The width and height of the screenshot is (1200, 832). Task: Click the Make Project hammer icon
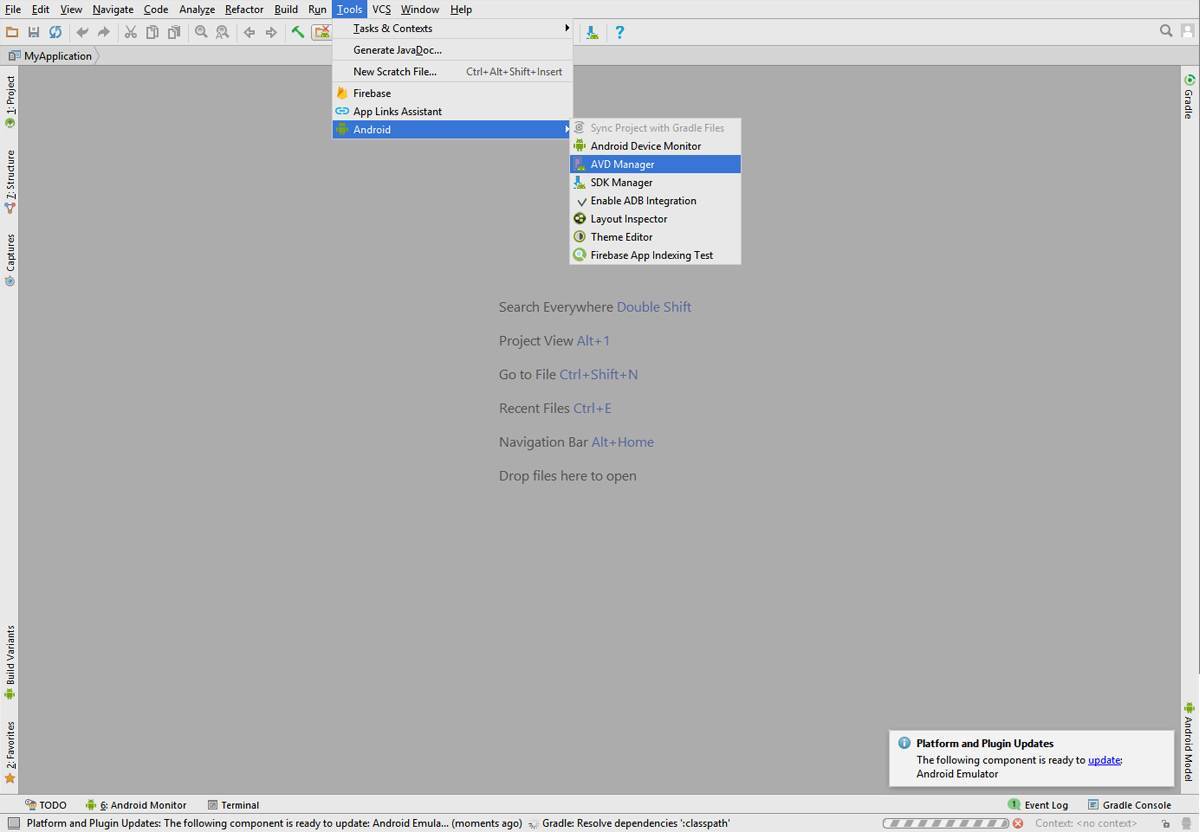pos(298,32)
